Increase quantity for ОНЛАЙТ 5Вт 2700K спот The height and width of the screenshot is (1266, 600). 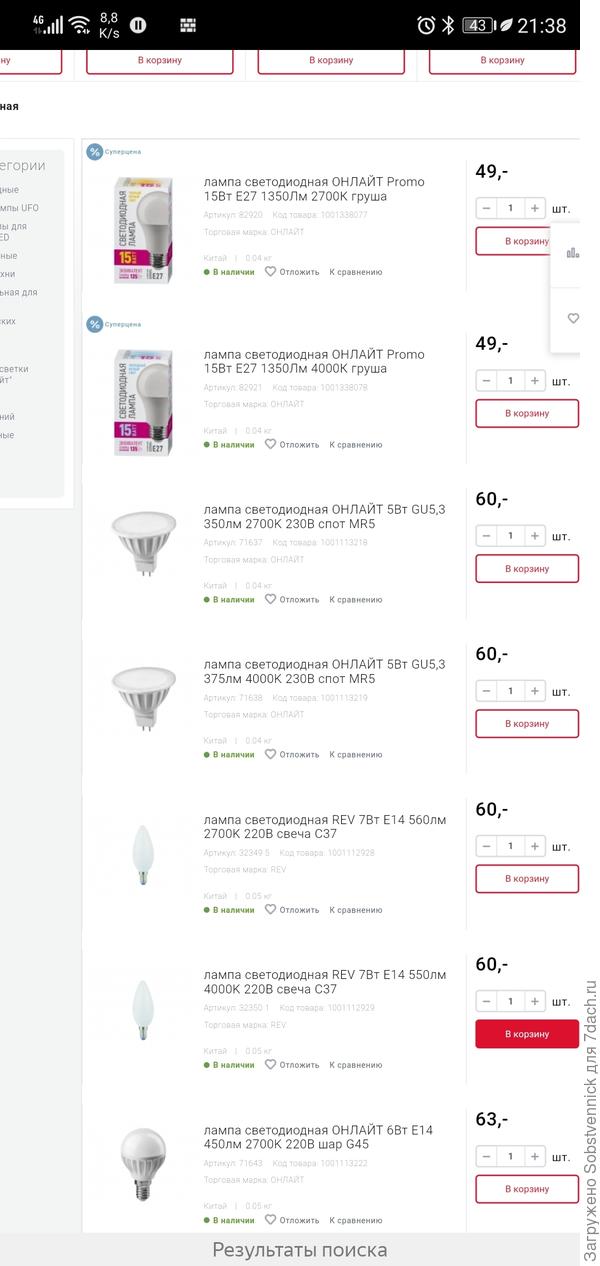(535, 536)
